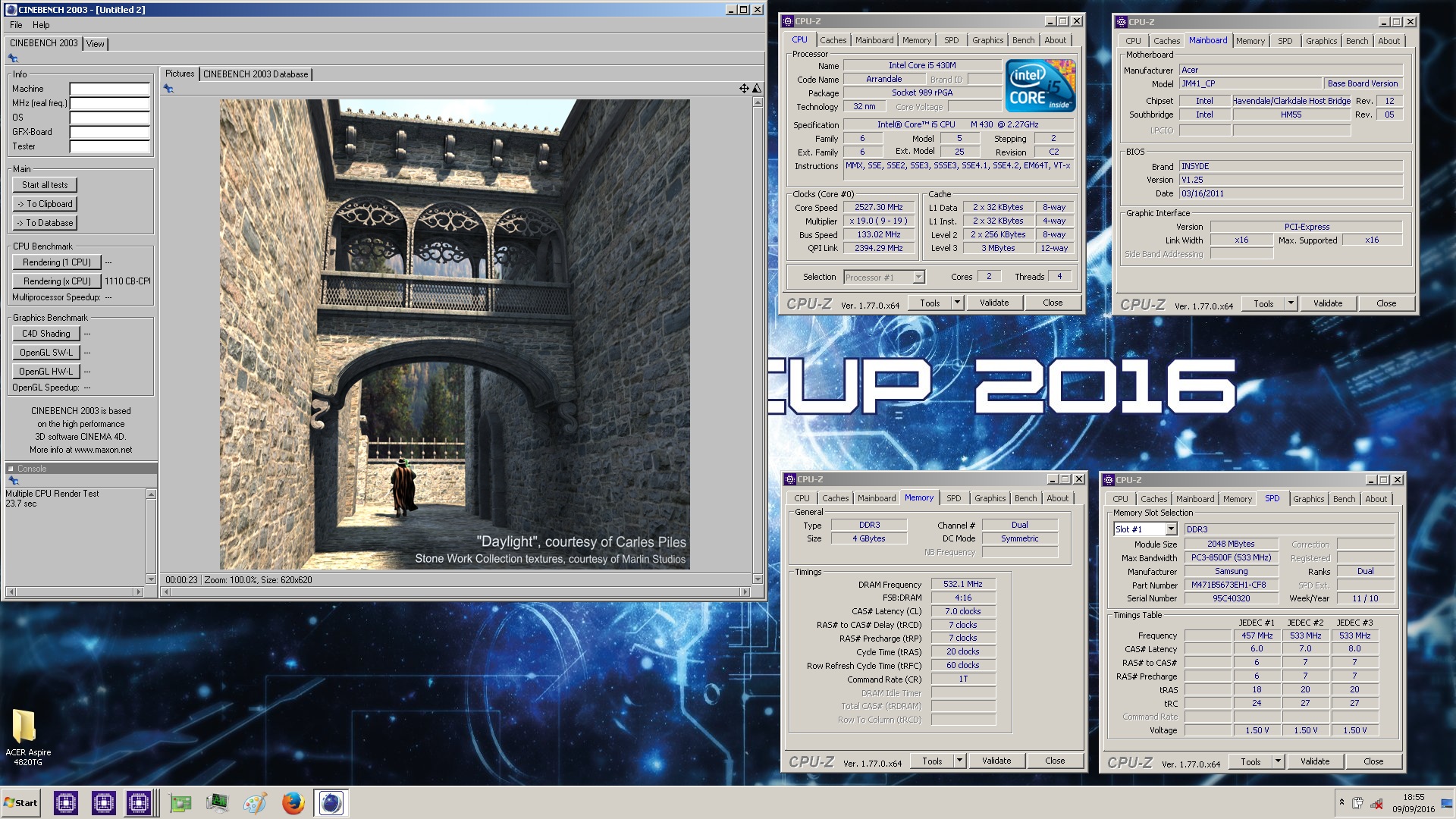The height and width of the screenshot is (819, 1456).
Task: Open the second CPU-Z taskbar icon
Action: (x=104, y=802)
